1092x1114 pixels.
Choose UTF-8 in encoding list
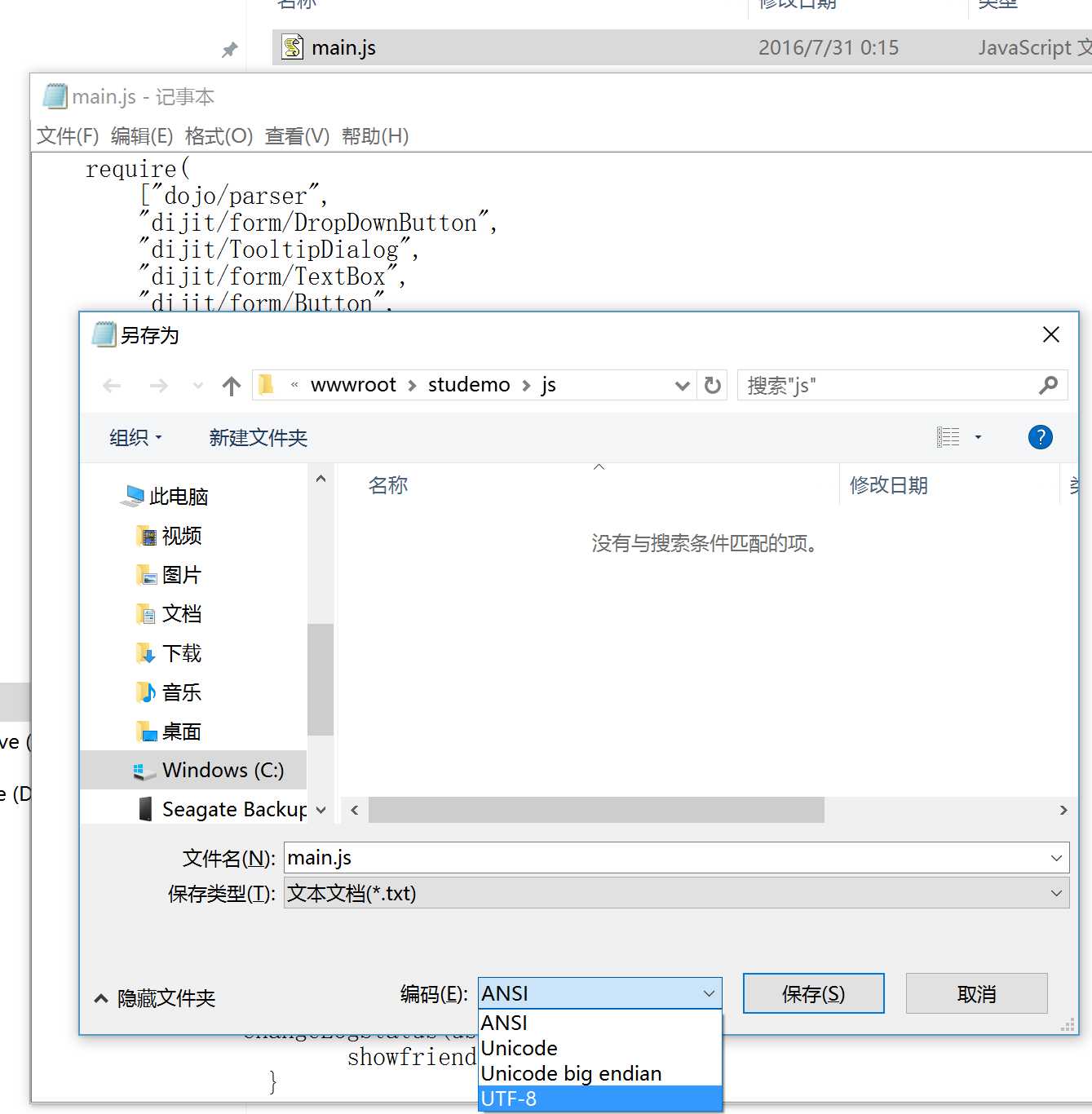(599, 1099)
